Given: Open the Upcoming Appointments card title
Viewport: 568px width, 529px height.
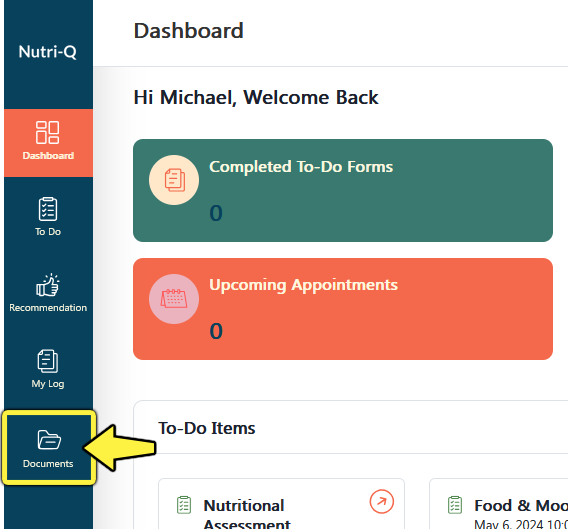Looking at the screenshot, I should (x=304, y=285).
